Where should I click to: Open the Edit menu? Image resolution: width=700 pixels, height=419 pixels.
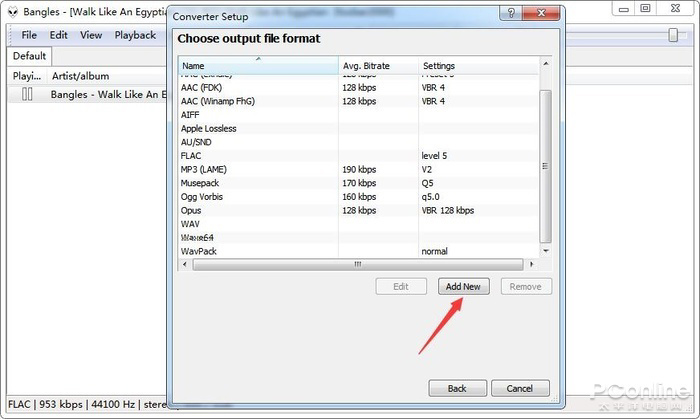58,35
